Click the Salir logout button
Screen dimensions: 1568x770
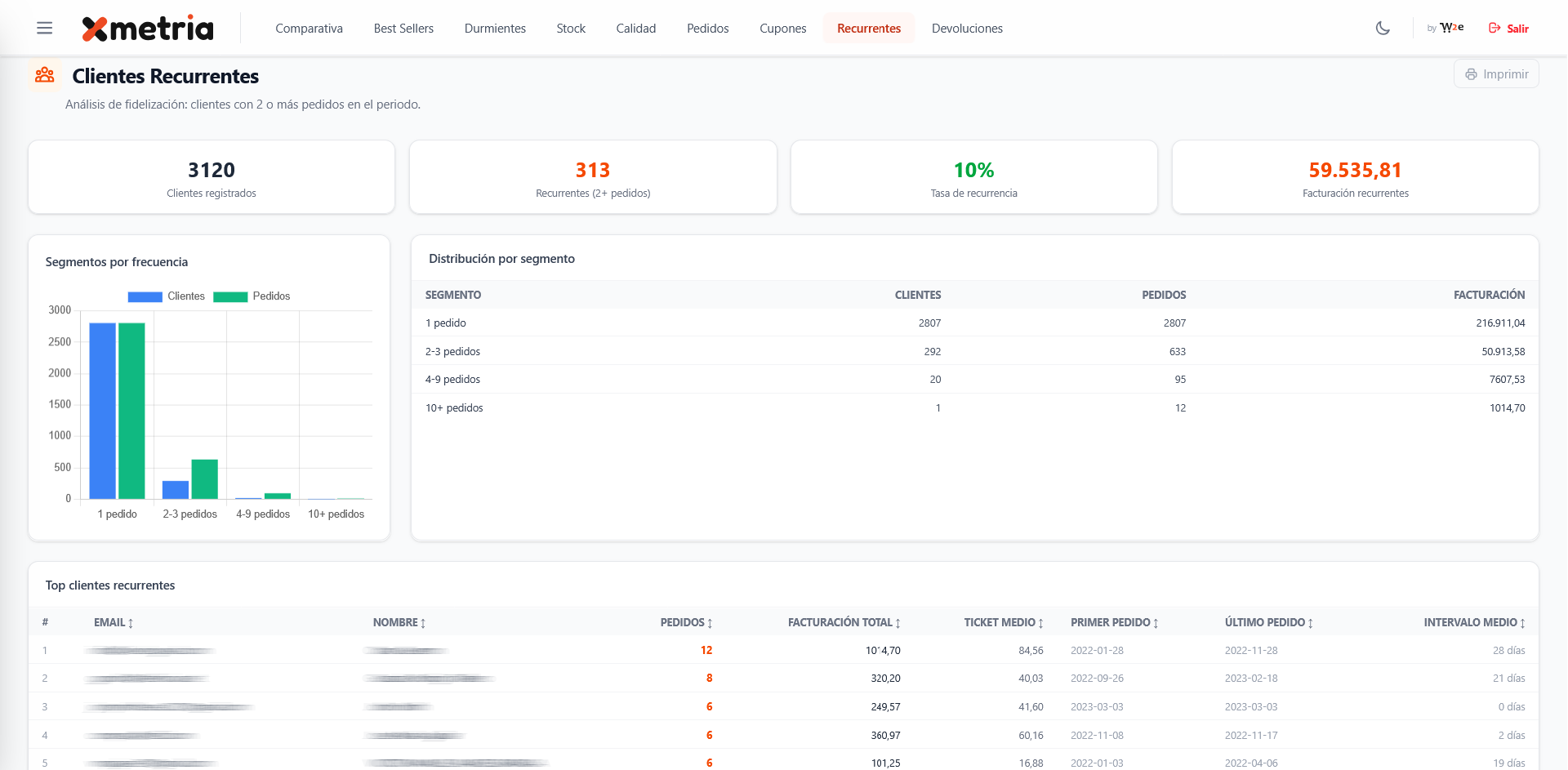pos(1508,29)
